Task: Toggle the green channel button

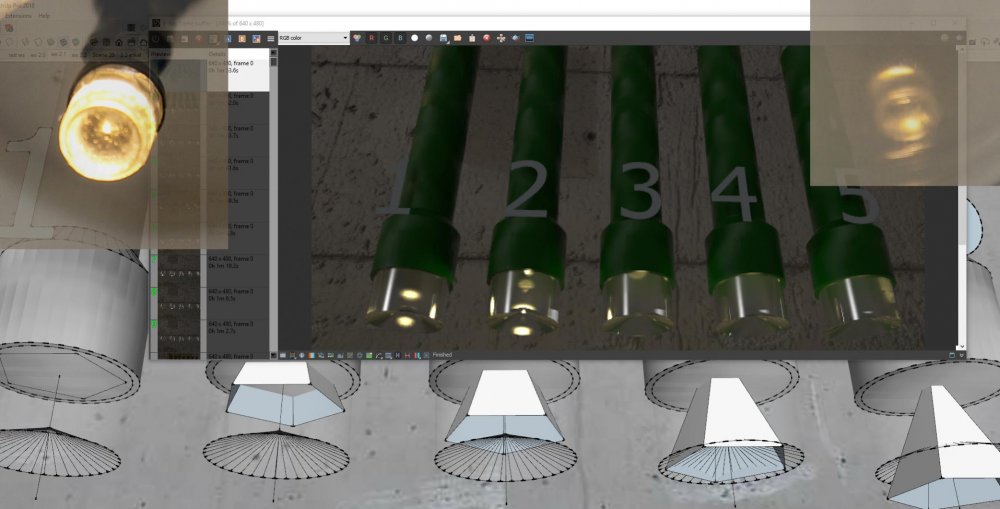Action: pyautogui.click(x=386, y=38)
